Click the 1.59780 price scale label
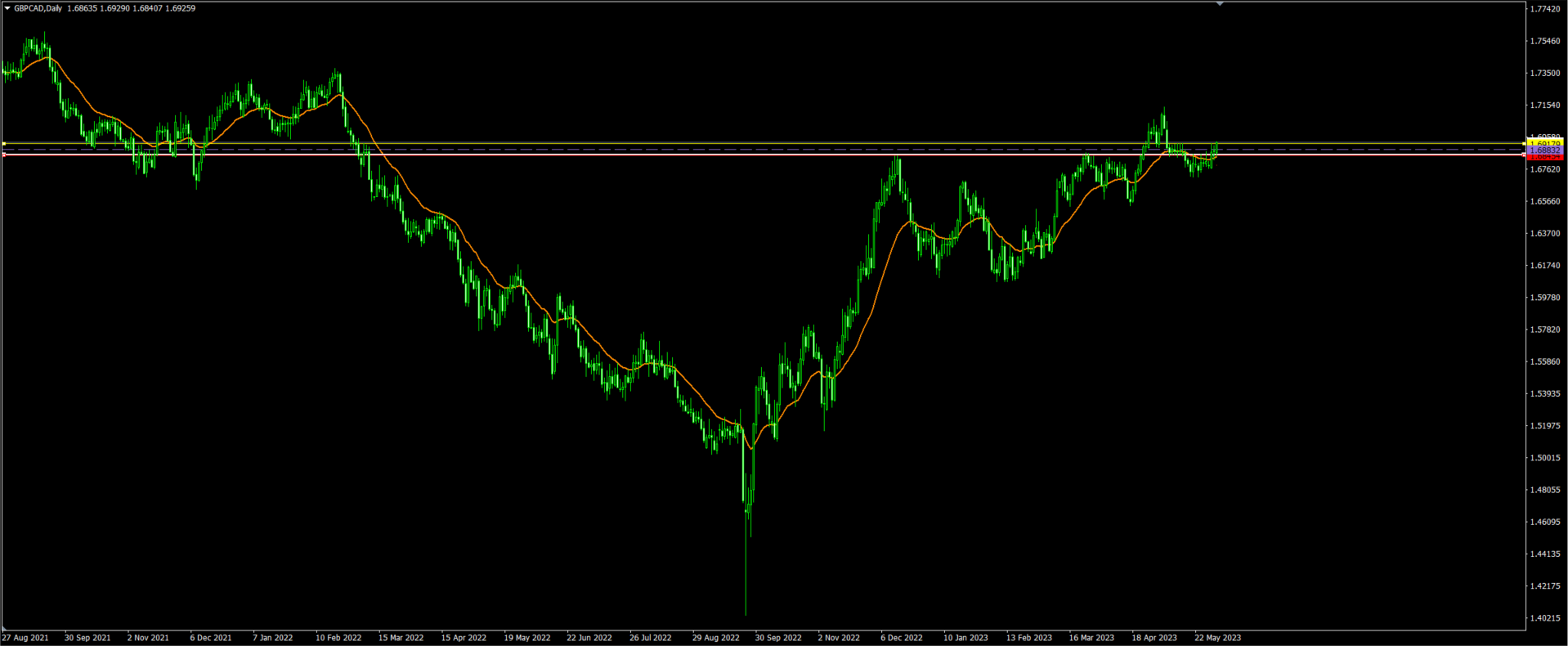Screen dimensions: 1568x646 (1543, 298)
